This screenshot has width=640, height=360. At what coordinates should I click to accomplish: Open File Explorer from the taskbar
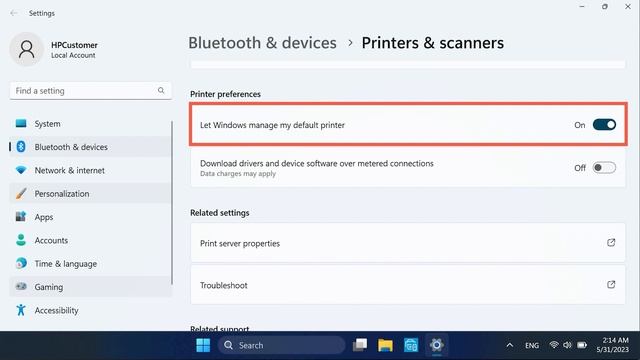point(385,345)
